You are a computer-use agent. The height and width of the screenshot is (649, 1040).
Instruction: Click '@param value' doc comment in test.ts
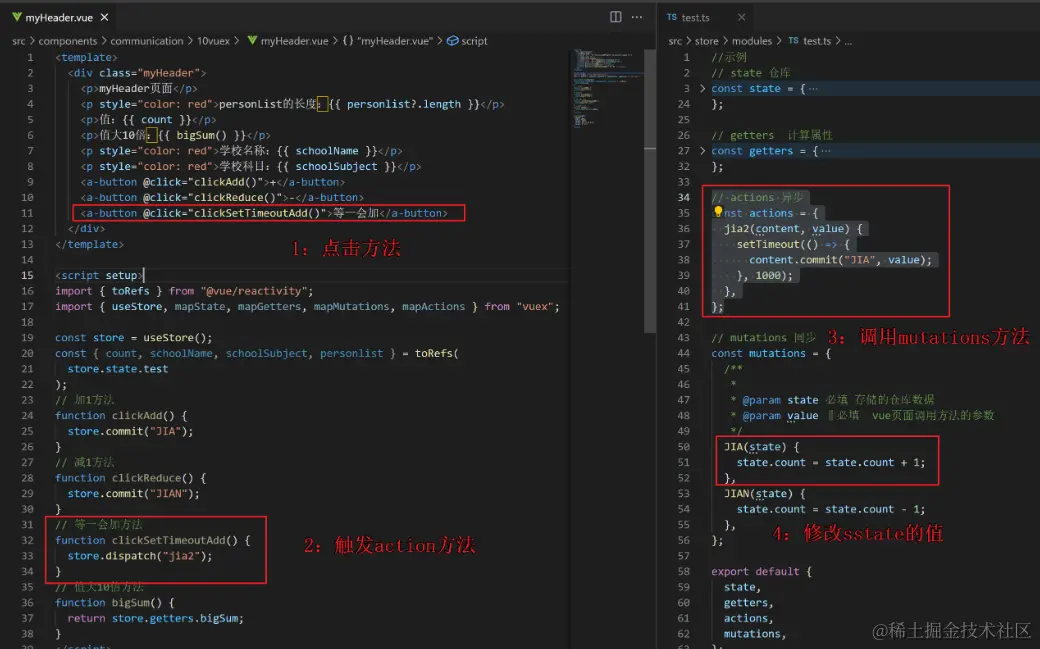click(780, 416)
